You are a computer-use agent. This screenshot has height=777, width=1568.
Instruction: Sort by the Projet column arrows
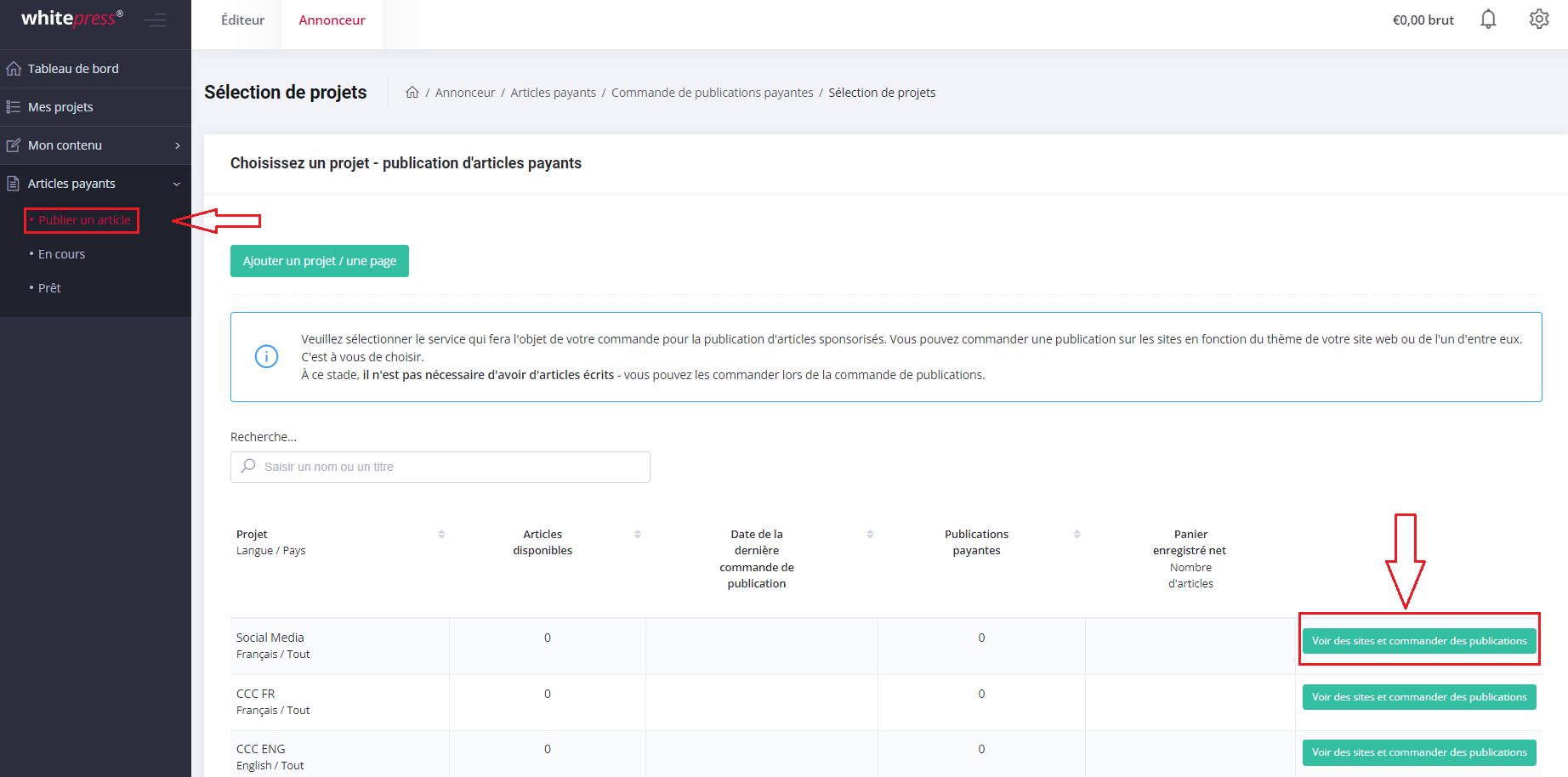click(441, 534)
